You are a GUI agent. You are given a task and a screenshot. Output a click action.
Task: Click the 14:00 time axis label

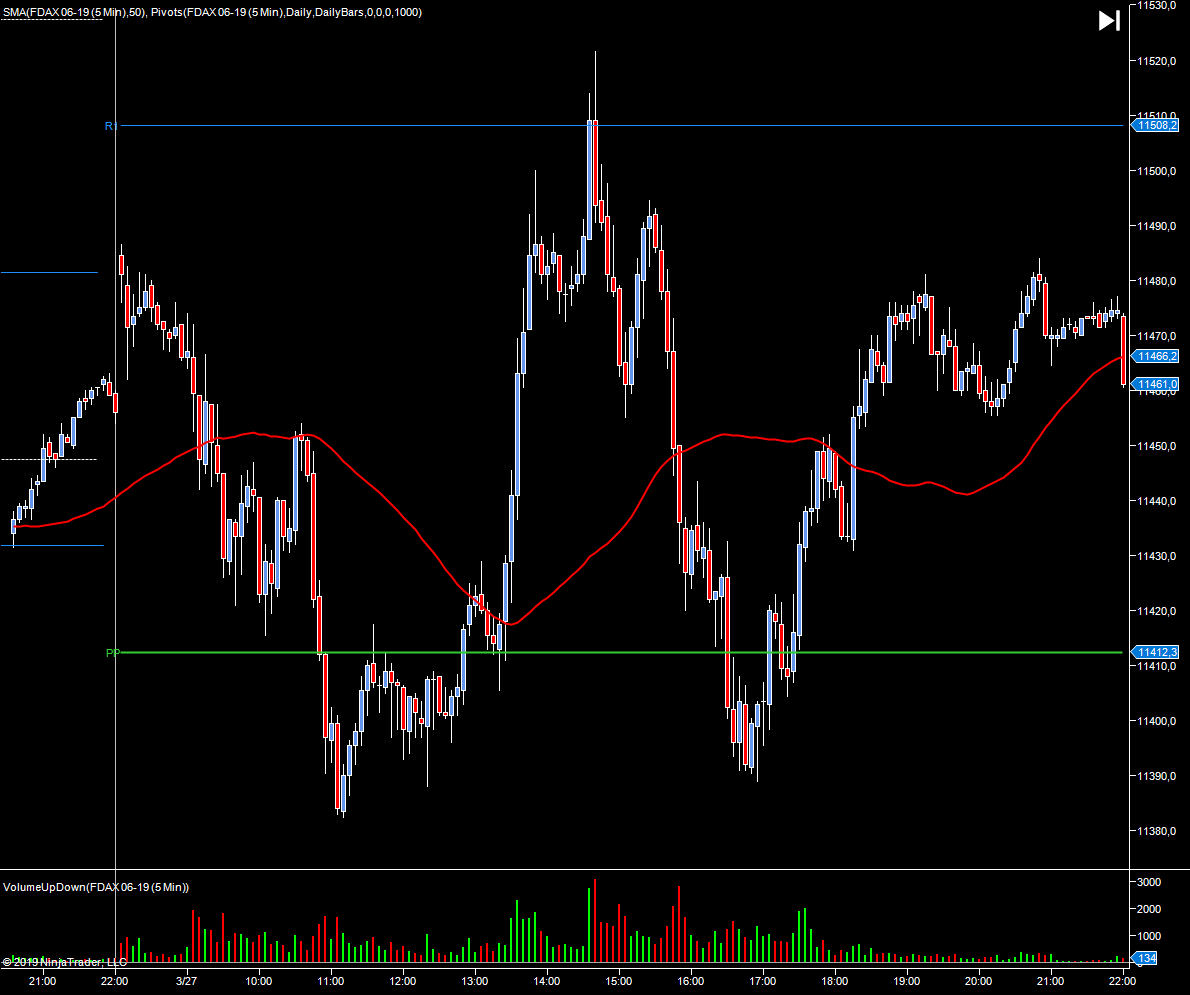pos(546,981)
